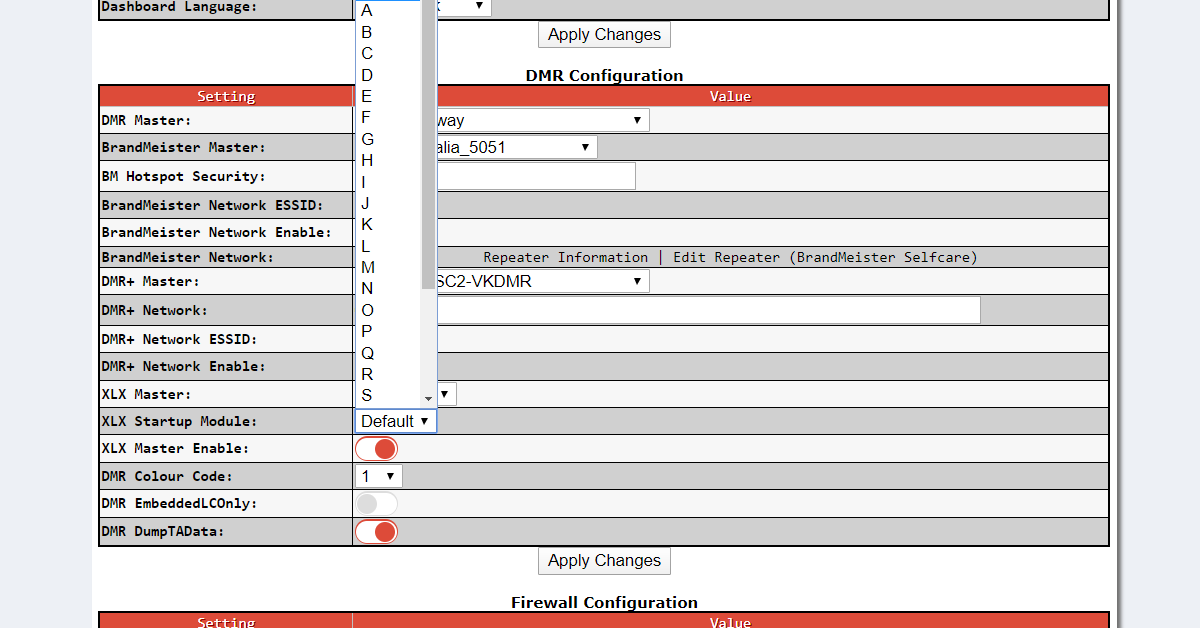
Task: Collapse the XLX Startup Module Default dropdown
Action: [x=396, y=421]
